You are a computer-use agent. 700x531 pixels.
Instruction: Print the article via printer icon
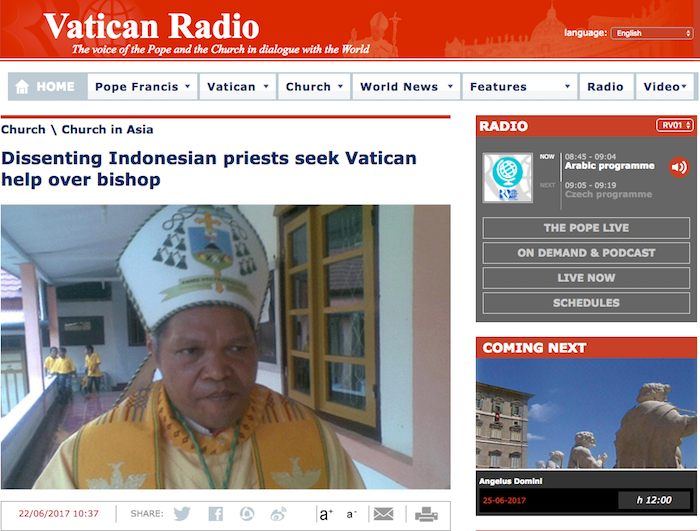426,514
